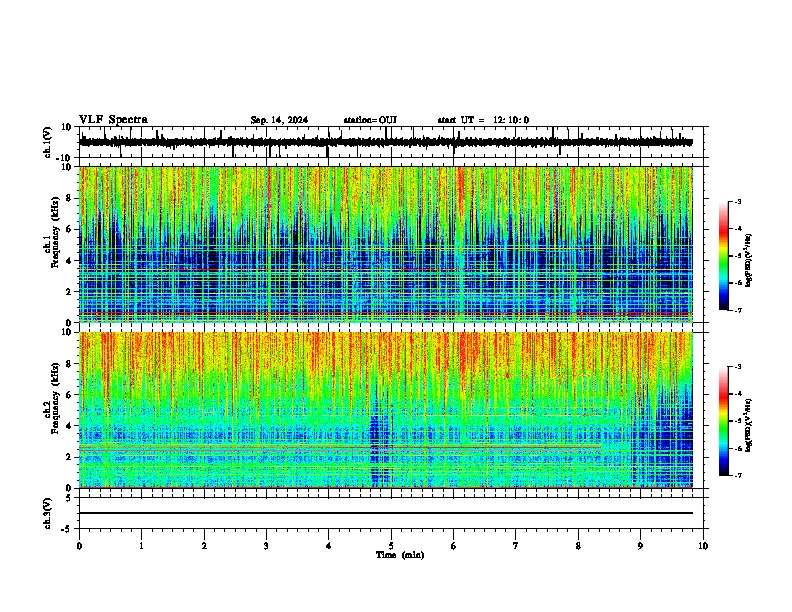Click the 4 minute tick label on the time axis
Image resolution: width=792 pixels, height=612 pixels.
point(328,546)
